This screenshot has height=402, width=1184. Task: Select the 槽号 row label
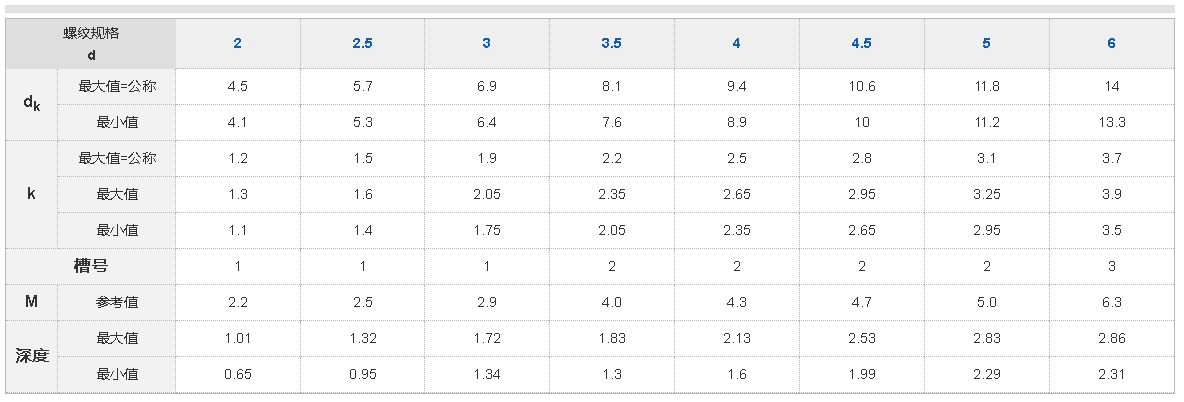point(91,266)
